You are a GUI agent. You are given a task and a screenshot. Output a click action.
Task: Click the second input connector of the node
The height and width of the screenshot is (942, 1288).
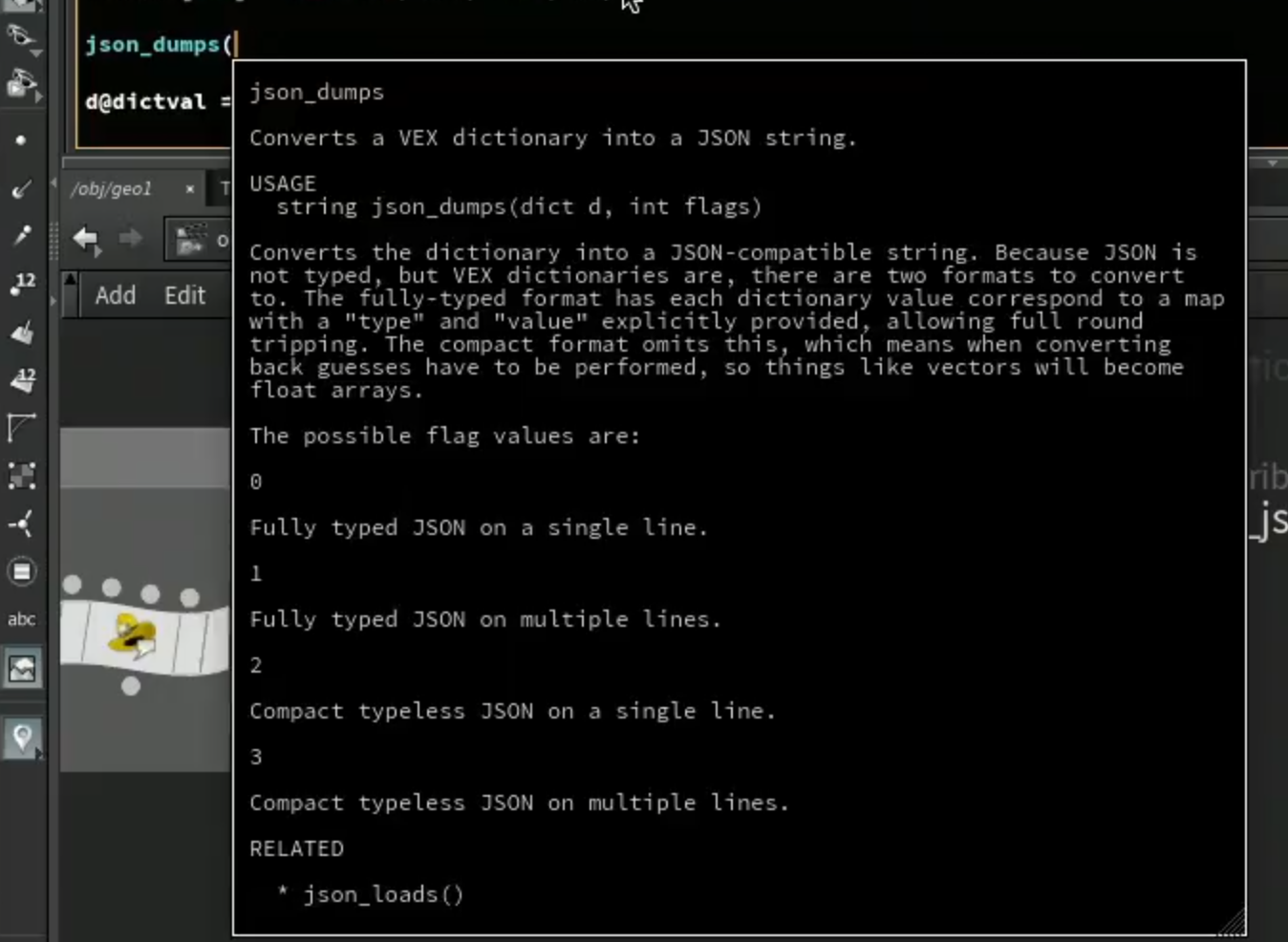[112, 587]
